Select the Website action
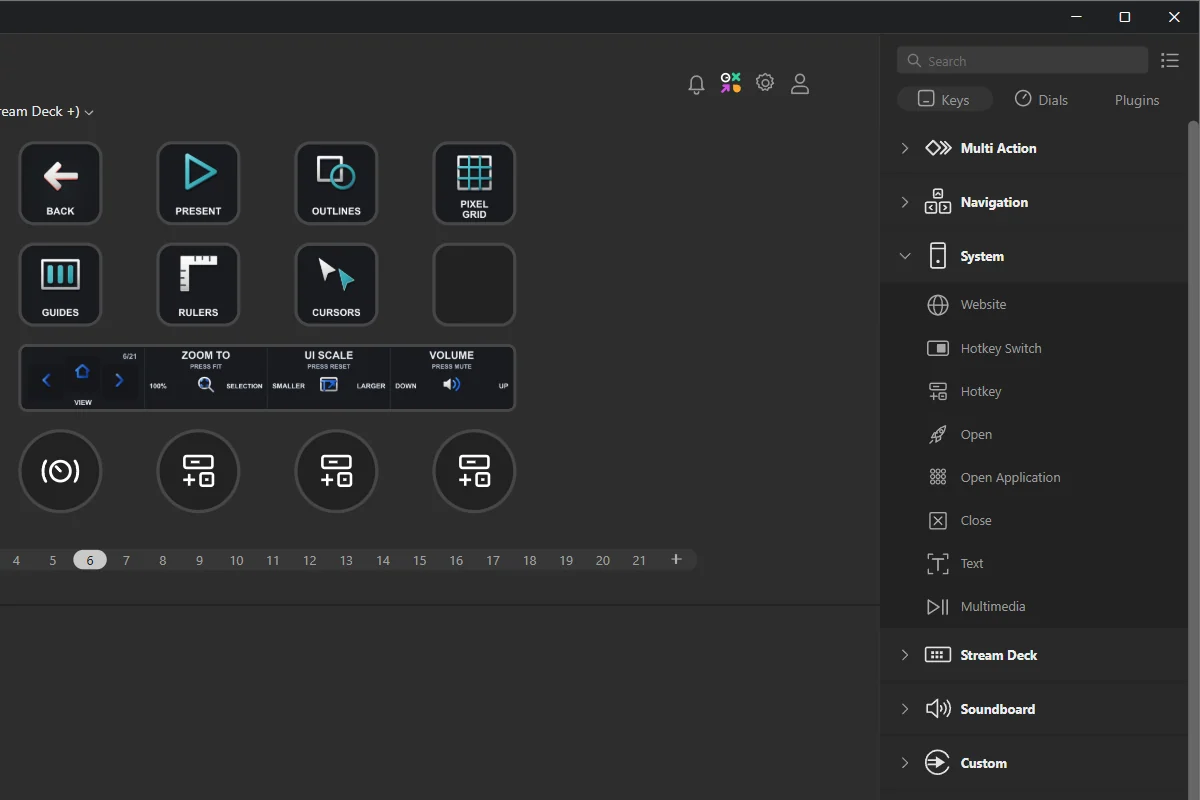Viewport: 1200px width, 800px height. (x=1034, y=305)
